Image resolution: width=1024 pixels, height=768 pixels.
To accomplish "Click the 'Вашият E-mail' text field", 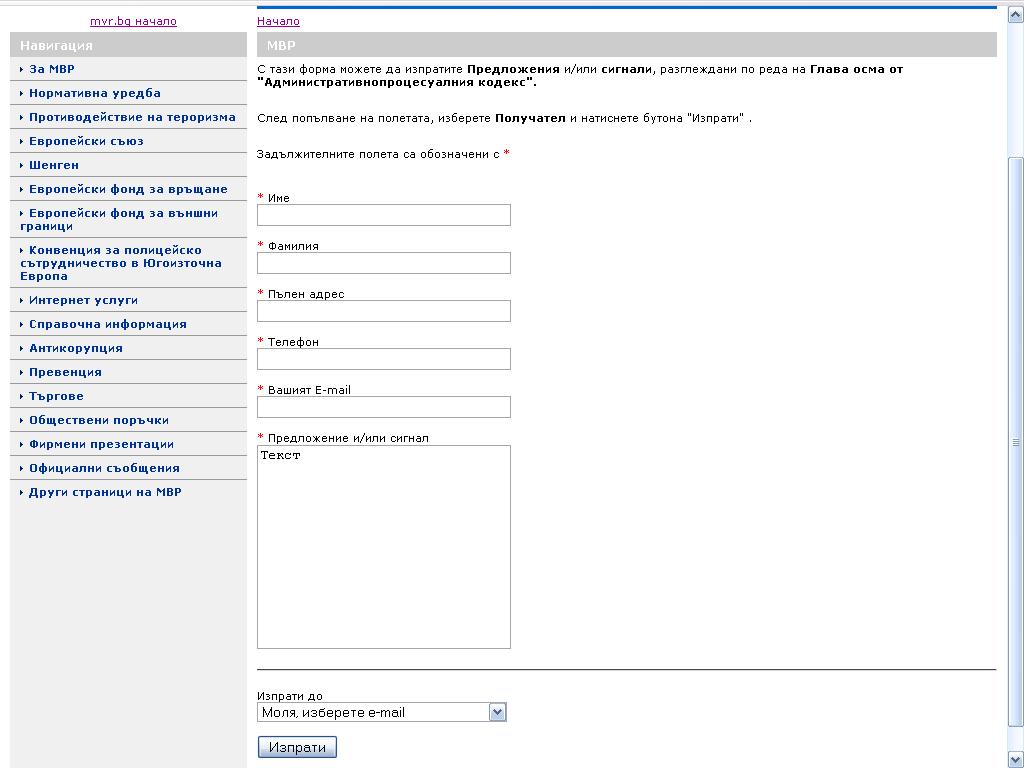I will (x=383, y=407).
